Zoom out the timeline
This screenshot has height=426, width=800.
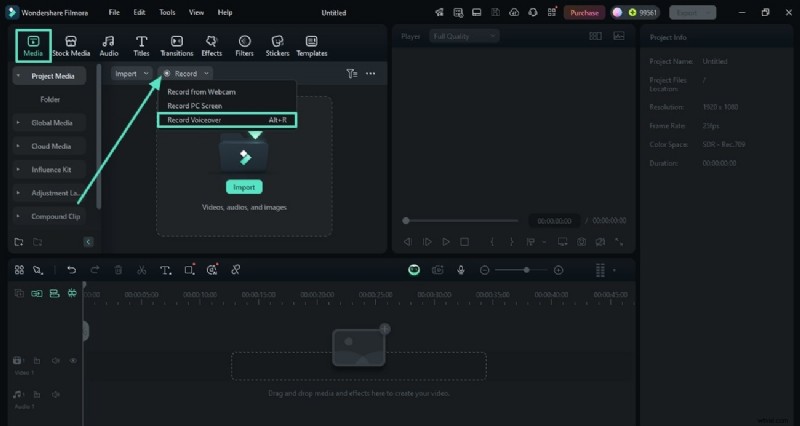(485, 270)
